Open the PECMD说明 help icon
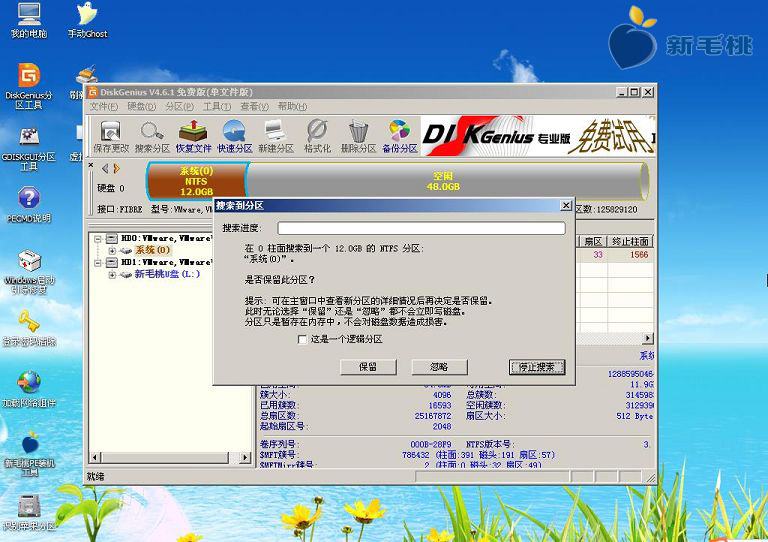 point(29,204)
